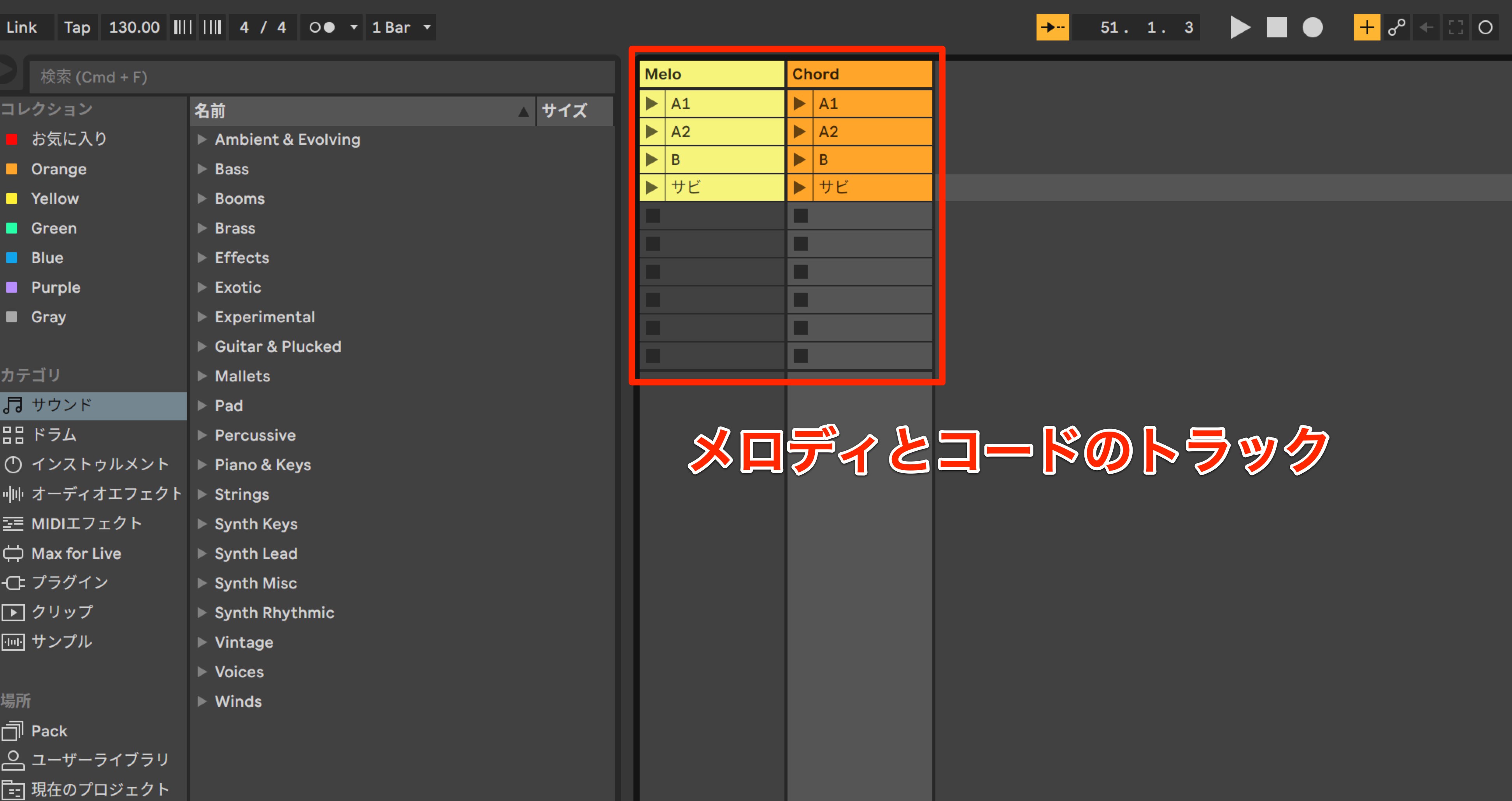Expand the Synth Lead folder
This screenshot has width=1512, height=801.
pyautogui.click(x=201, y=553)
